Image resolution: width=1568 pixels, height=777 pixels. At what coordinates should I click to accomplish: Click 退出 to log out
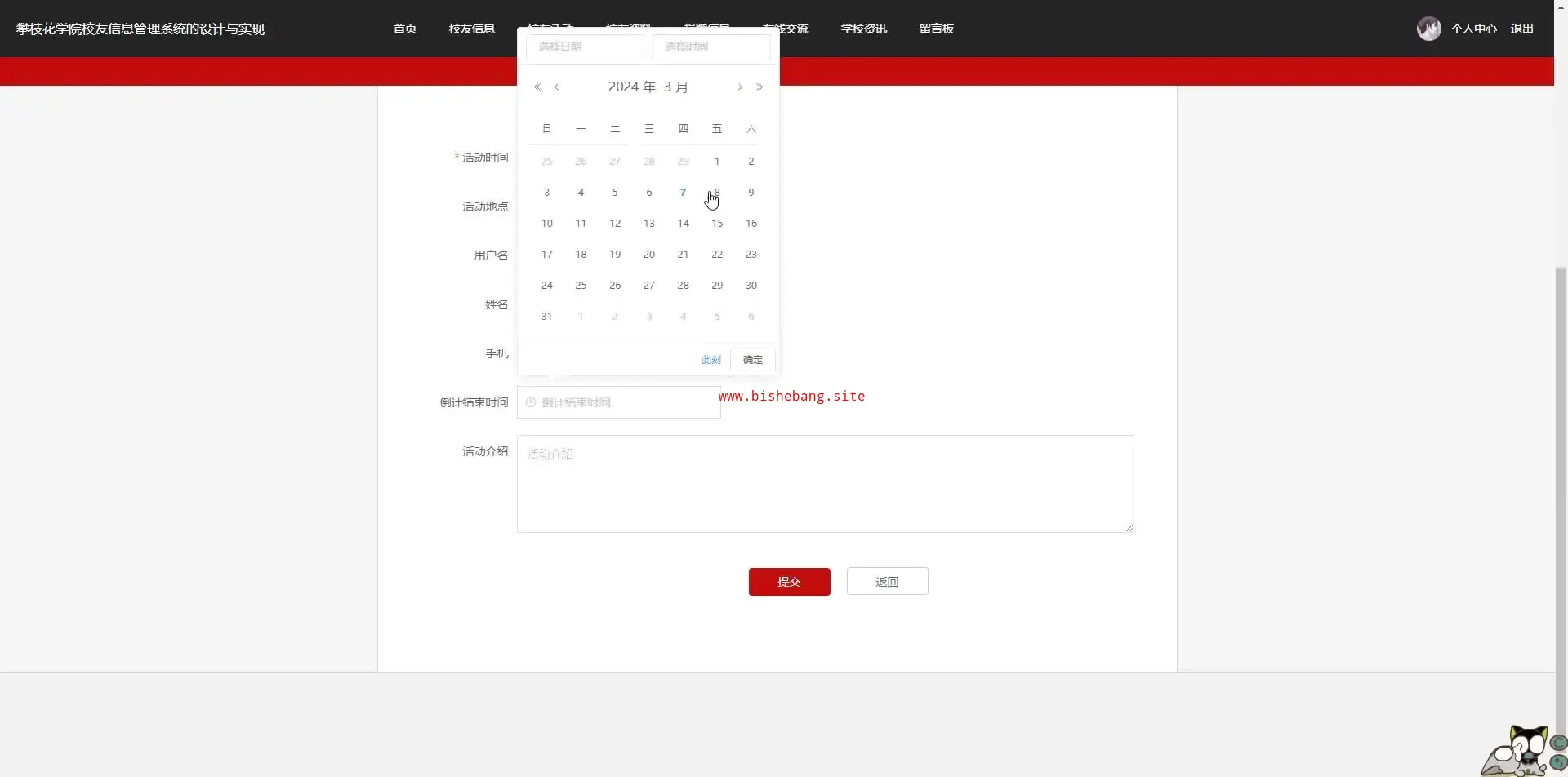coord(1522,29)
